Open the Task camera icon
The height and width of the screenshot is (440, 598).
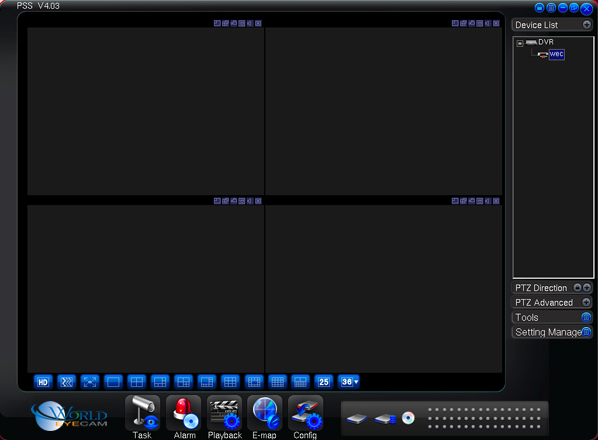click(143, 413)
